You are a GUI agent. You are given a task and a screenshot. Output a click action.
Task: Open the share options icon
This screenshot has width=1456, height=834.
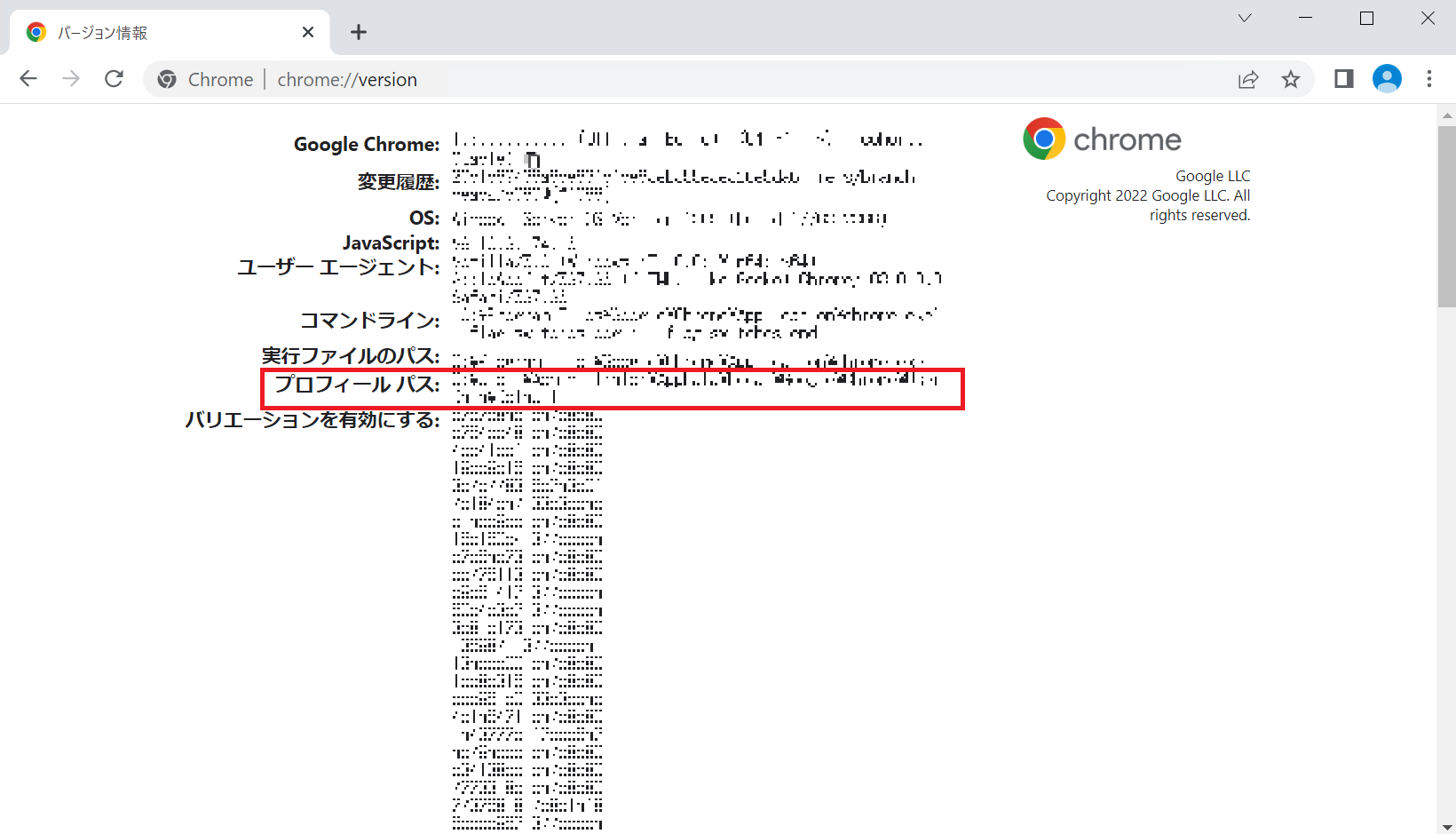click(x=1248, y=79)
